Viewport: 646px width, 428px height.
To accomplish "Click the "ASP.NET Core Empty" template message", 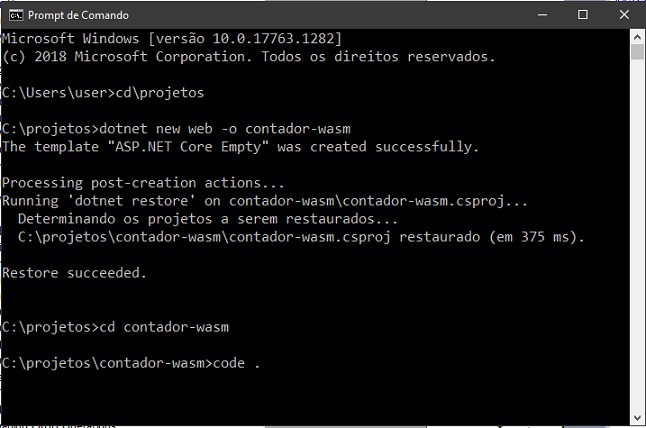I will pos(241,147).
